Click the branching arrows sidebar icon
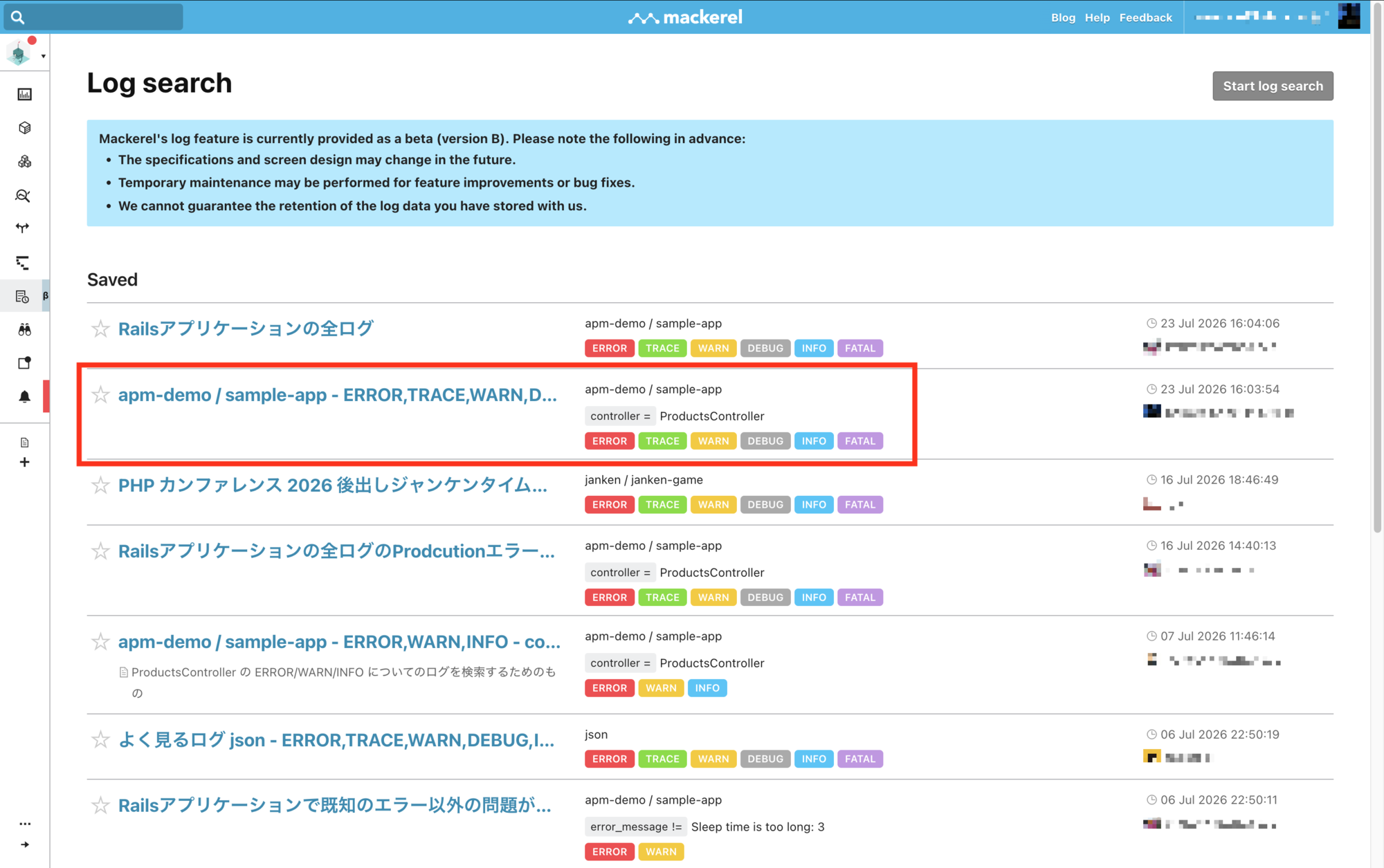 click(x=23, y=228)
